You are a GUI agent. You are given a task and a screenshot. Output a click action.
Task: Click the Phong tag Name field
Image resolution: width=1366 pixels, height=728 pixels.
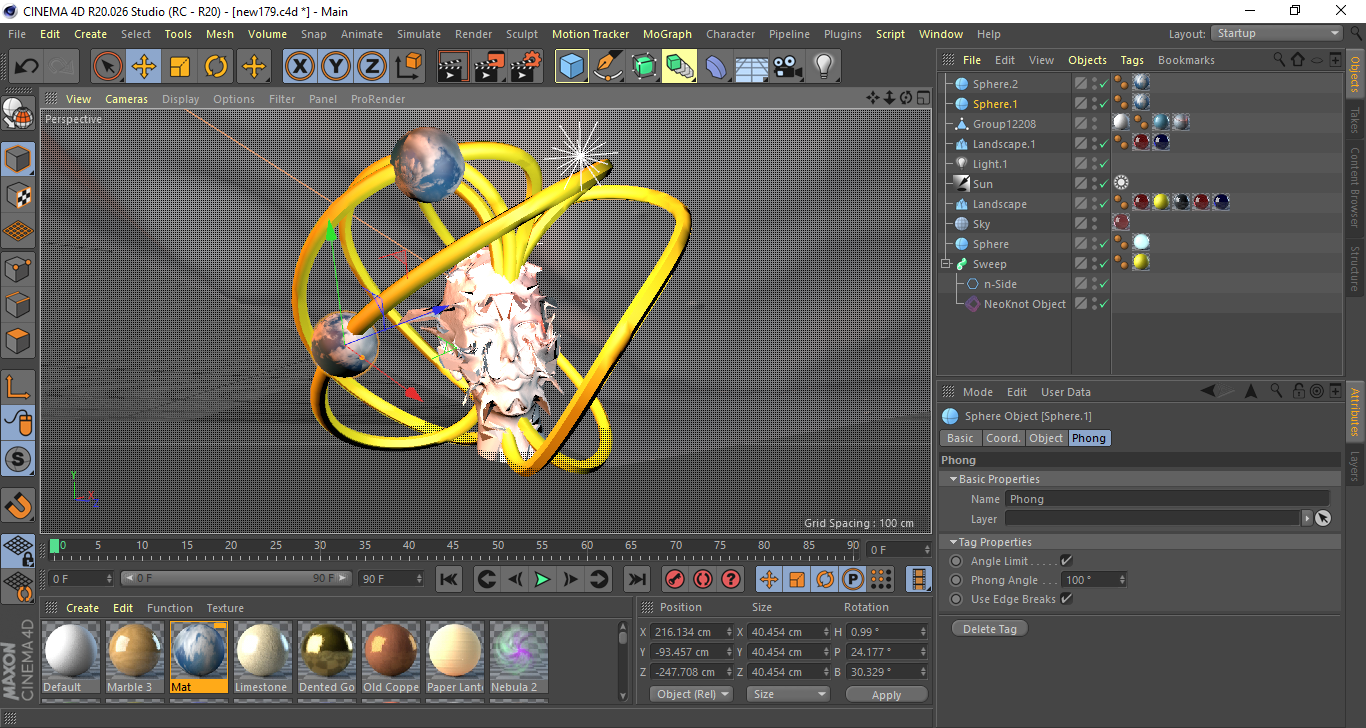tap(1168, 499)
